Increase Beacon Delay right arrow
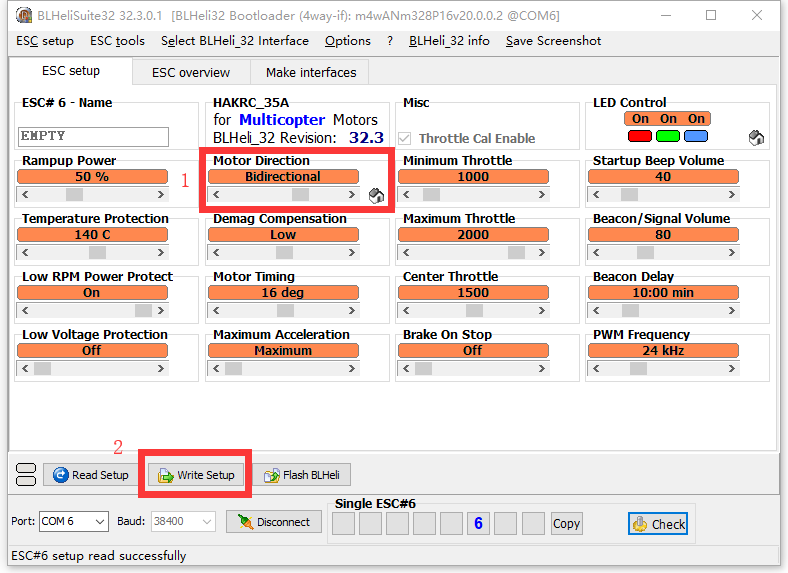 point(732,311)
